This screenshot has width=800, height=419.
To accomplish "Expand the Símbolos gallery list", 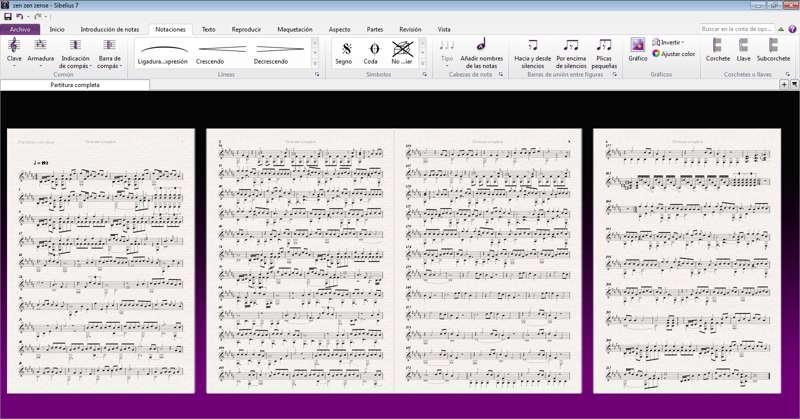I will coord(422,63).
